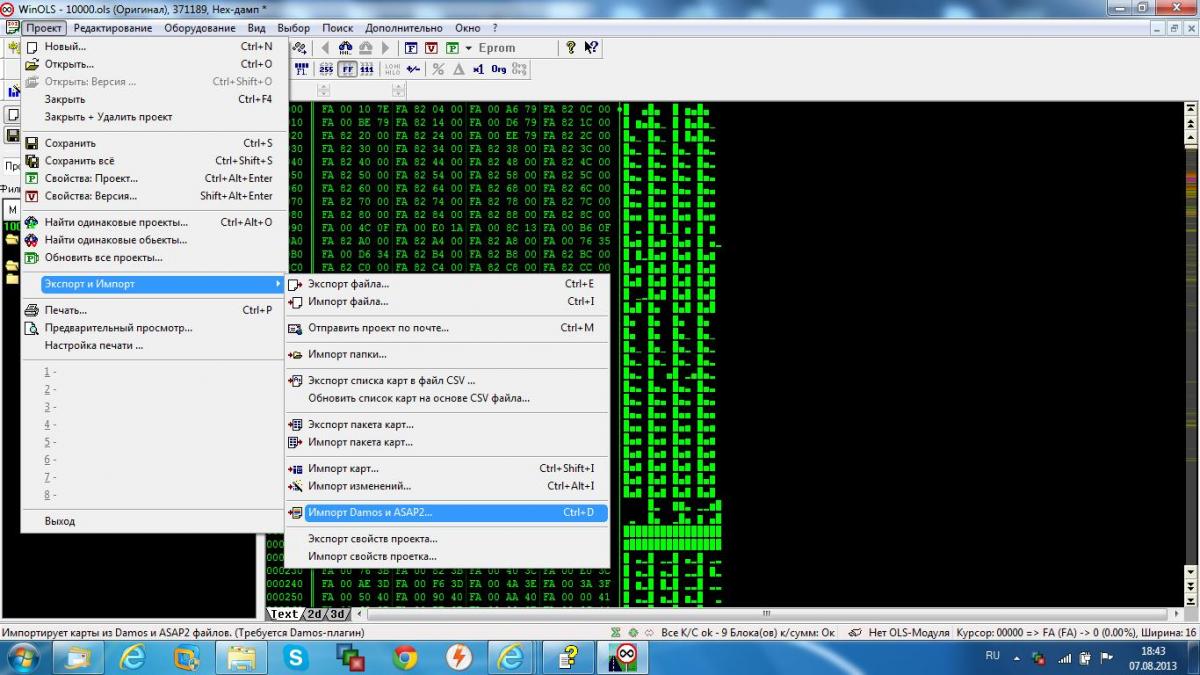Image resolution: width=1200 pixels, height=675 pixels.
Task: Toggle the 111 binary display mode
Action: coord(367,69)
